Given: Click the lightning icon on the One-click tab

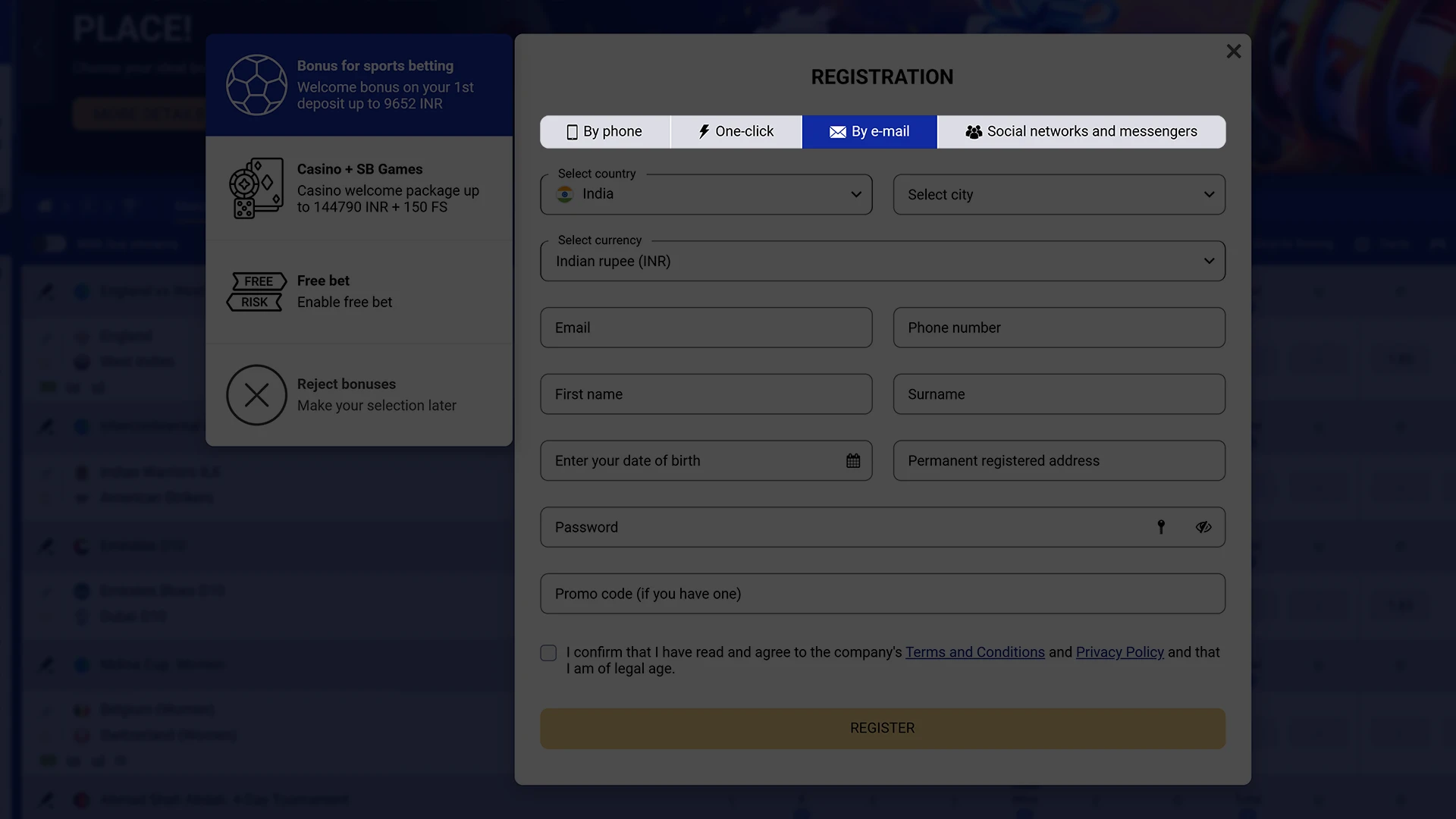Looking at the screenshot, I should 702,131.
